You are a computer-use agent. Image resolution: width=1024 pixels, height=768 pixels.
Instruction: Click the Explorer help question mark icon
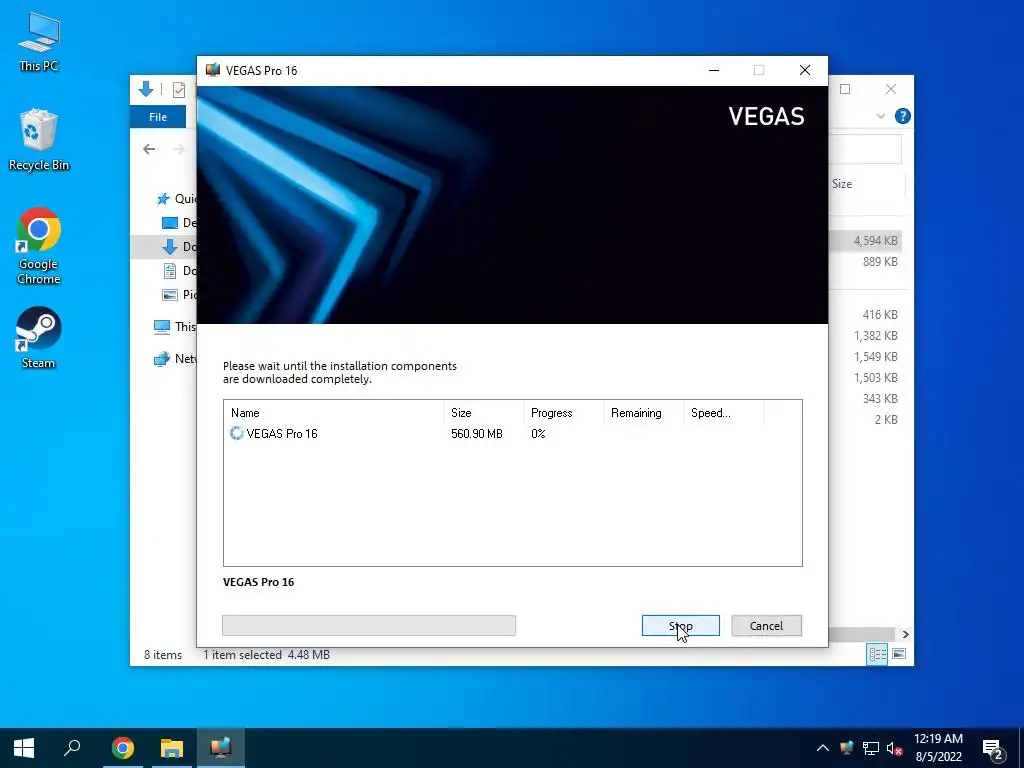(x=903, y=116)
